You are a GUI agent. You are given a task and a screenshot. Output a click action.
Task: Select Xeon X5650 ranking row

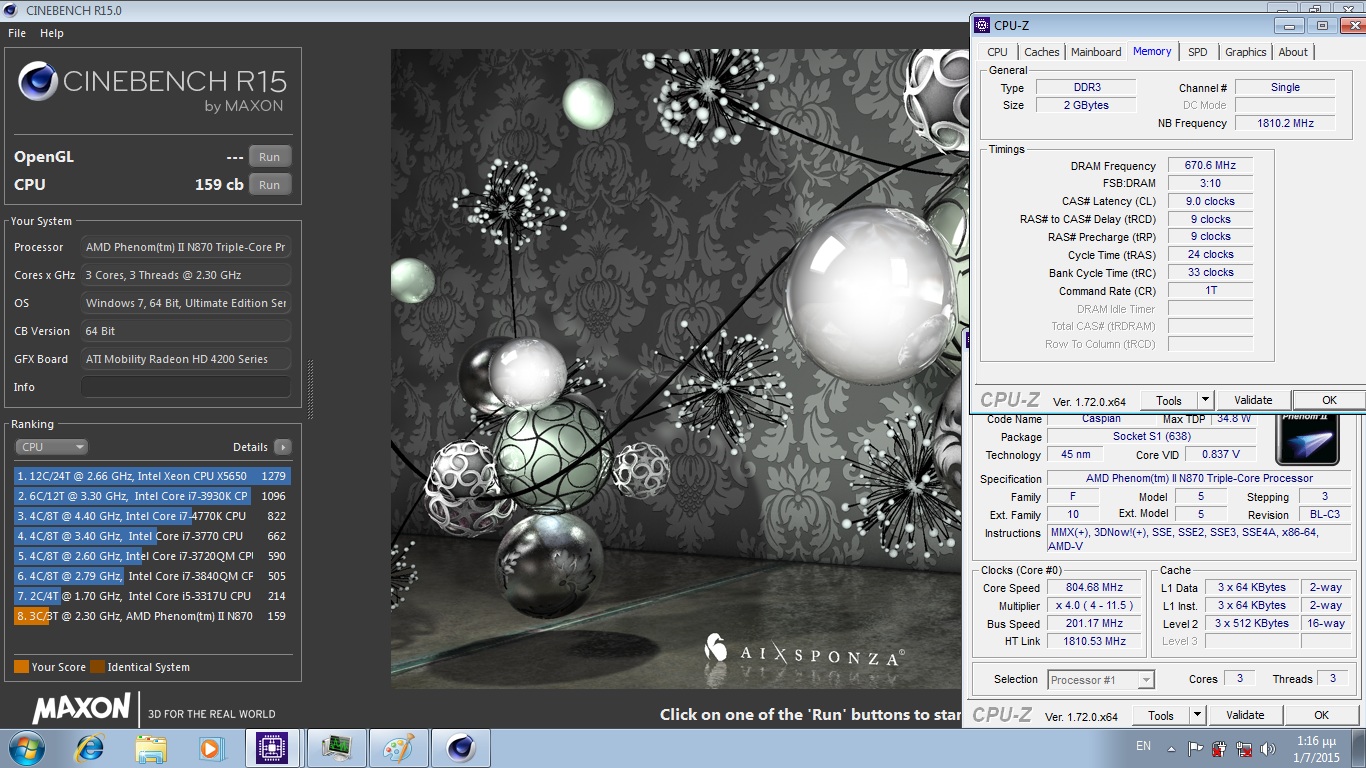pyautogui.click(x=152, y=476)
